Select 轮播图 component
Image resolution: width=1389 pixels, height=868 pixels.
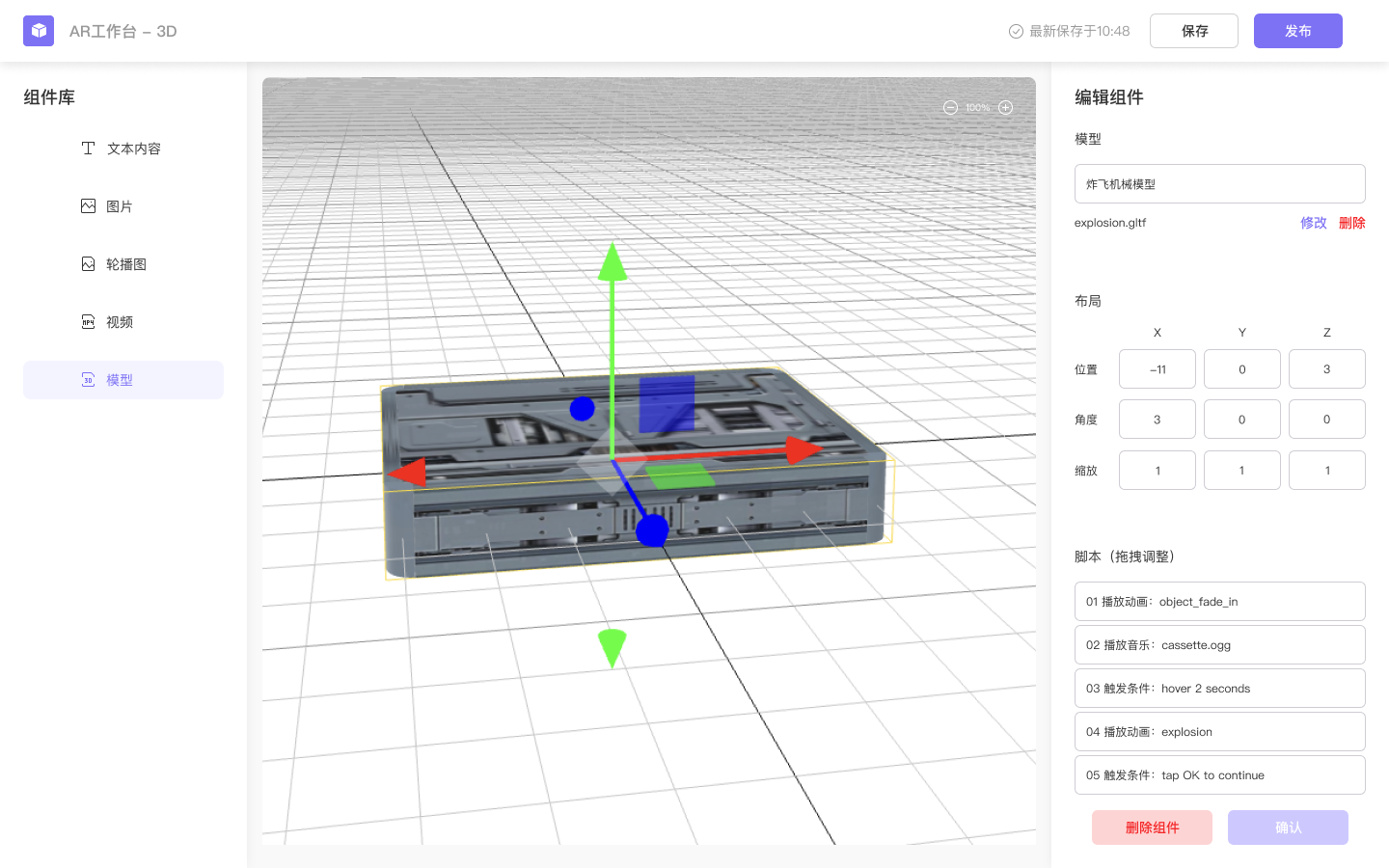click(123, 264)
